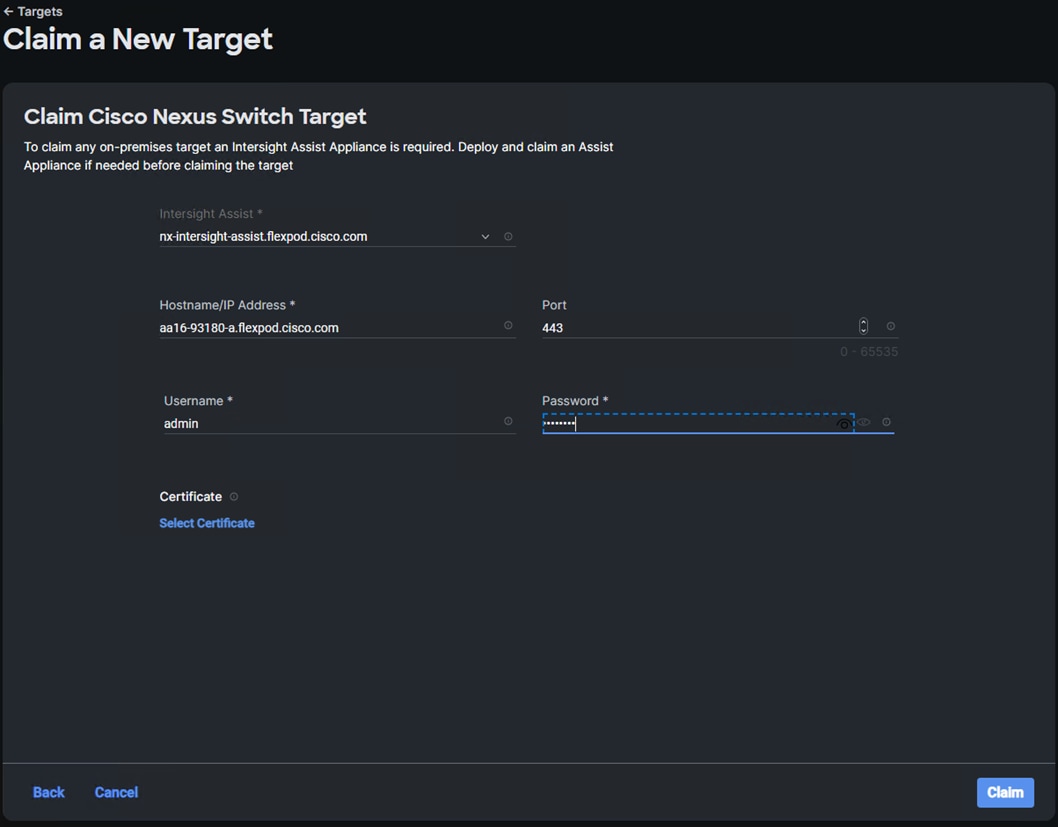Click the back arrow beside Targets

click(8, 12)
